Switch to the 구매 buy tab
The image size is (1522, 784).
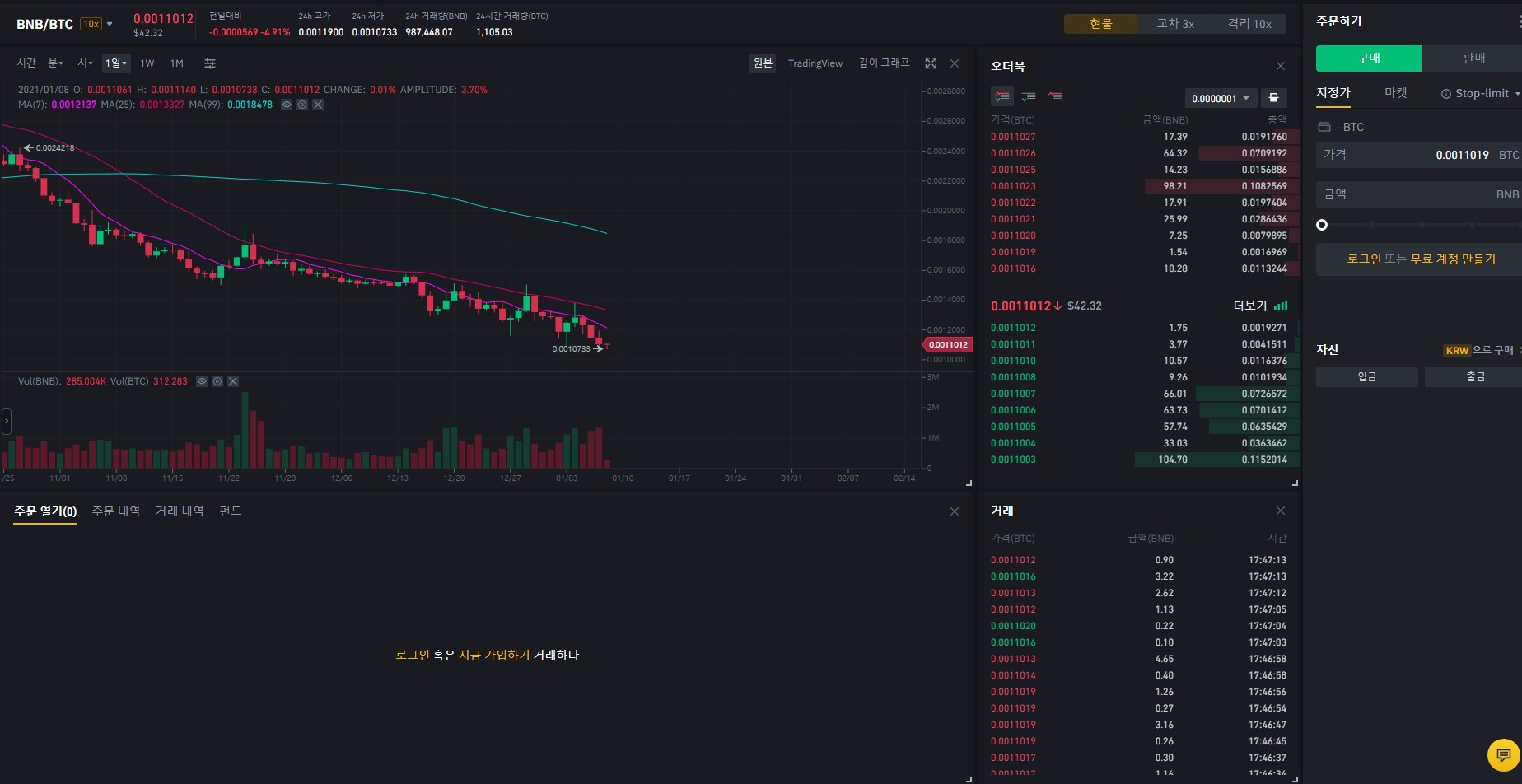(x=1369, y=58)
